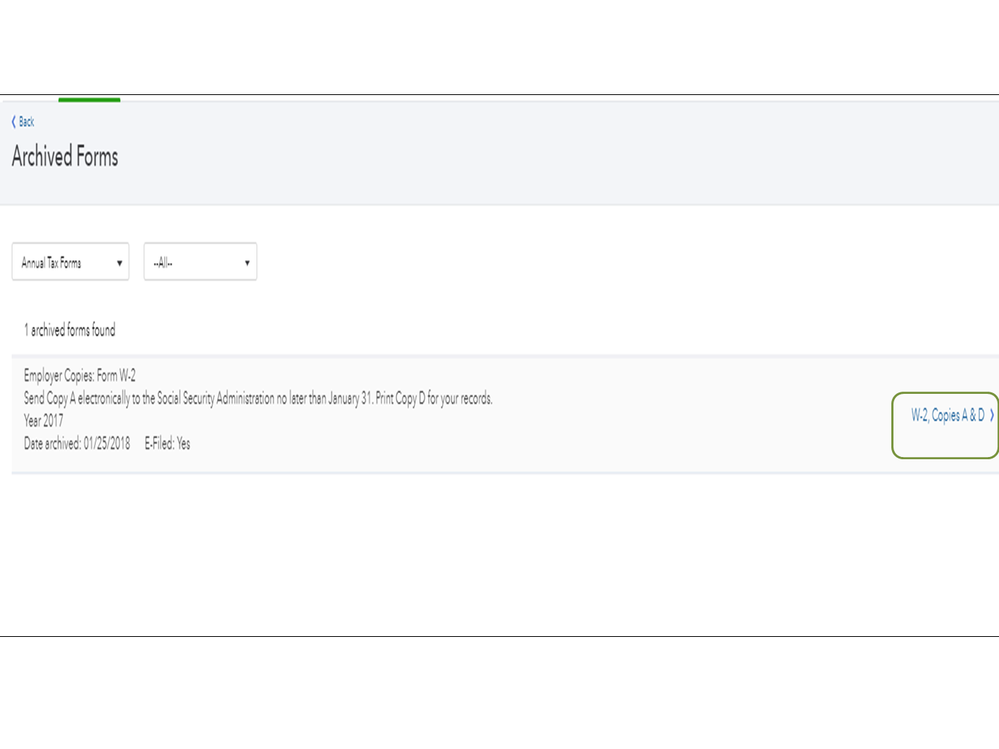
Task: Open the --All-- filter dropdown
Action: tap(200, 263)
